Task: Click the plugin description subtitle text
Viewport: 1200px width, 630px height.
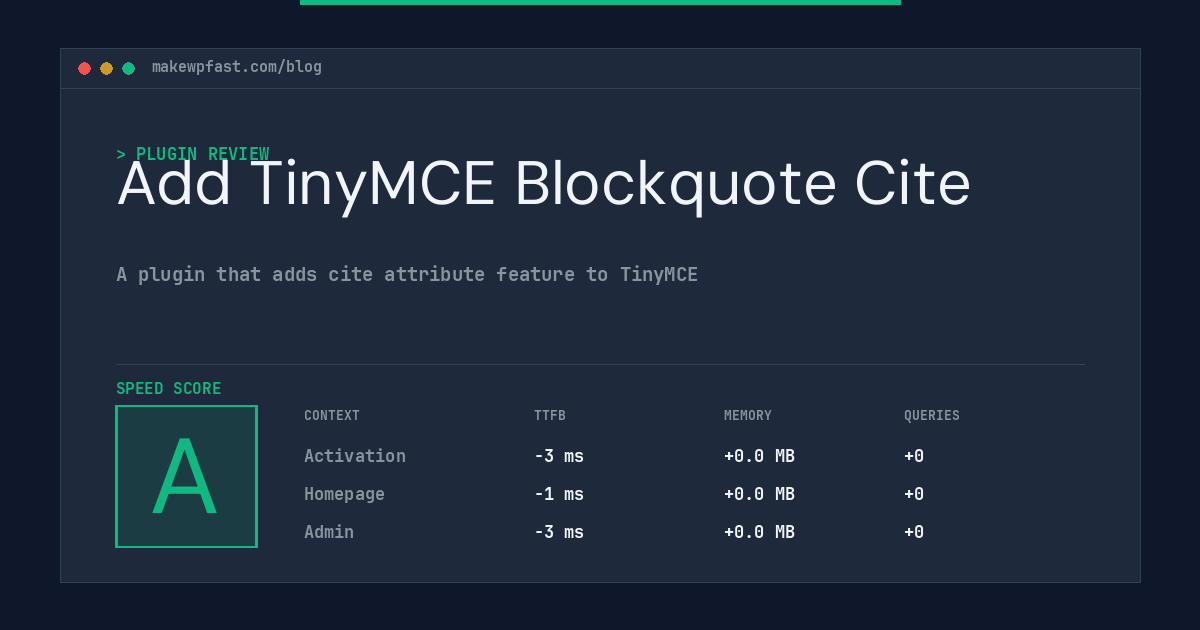Action: 407,274
